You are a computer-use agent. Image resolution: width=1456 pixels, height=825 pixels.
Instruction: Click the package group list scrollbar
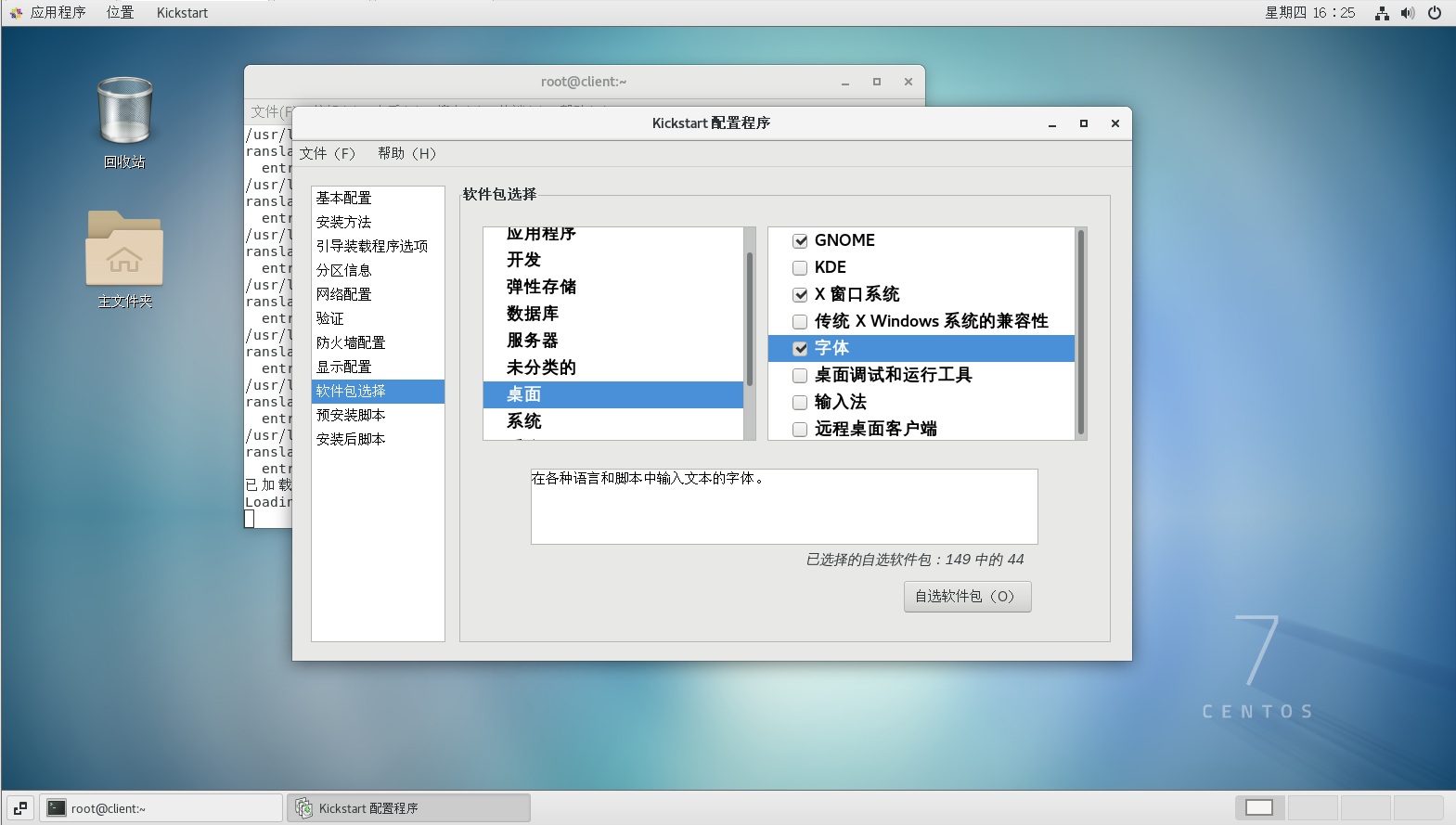[1080, 334]
